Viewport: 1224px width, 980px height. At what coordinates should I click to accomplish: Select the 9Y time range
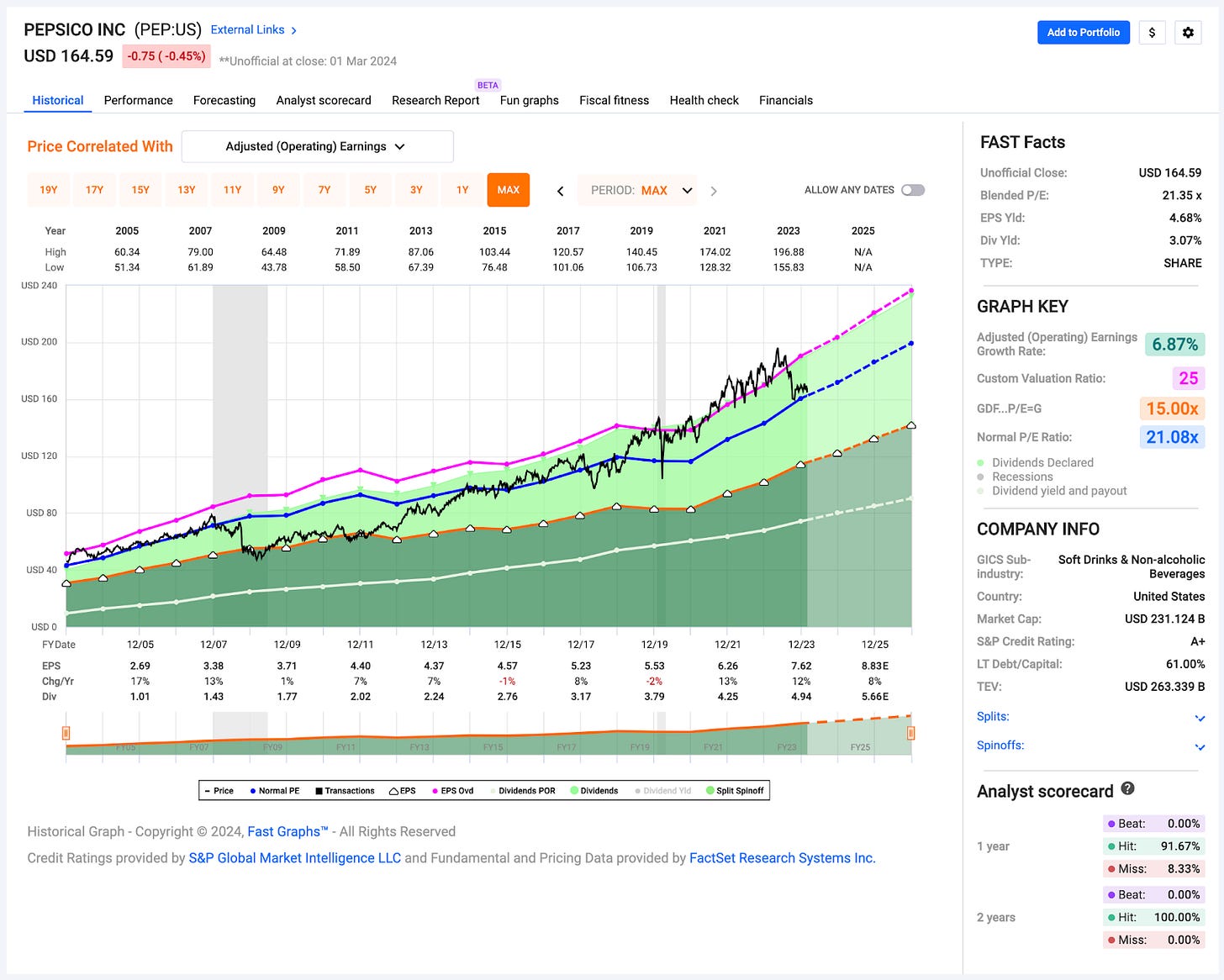coord(278,190)
